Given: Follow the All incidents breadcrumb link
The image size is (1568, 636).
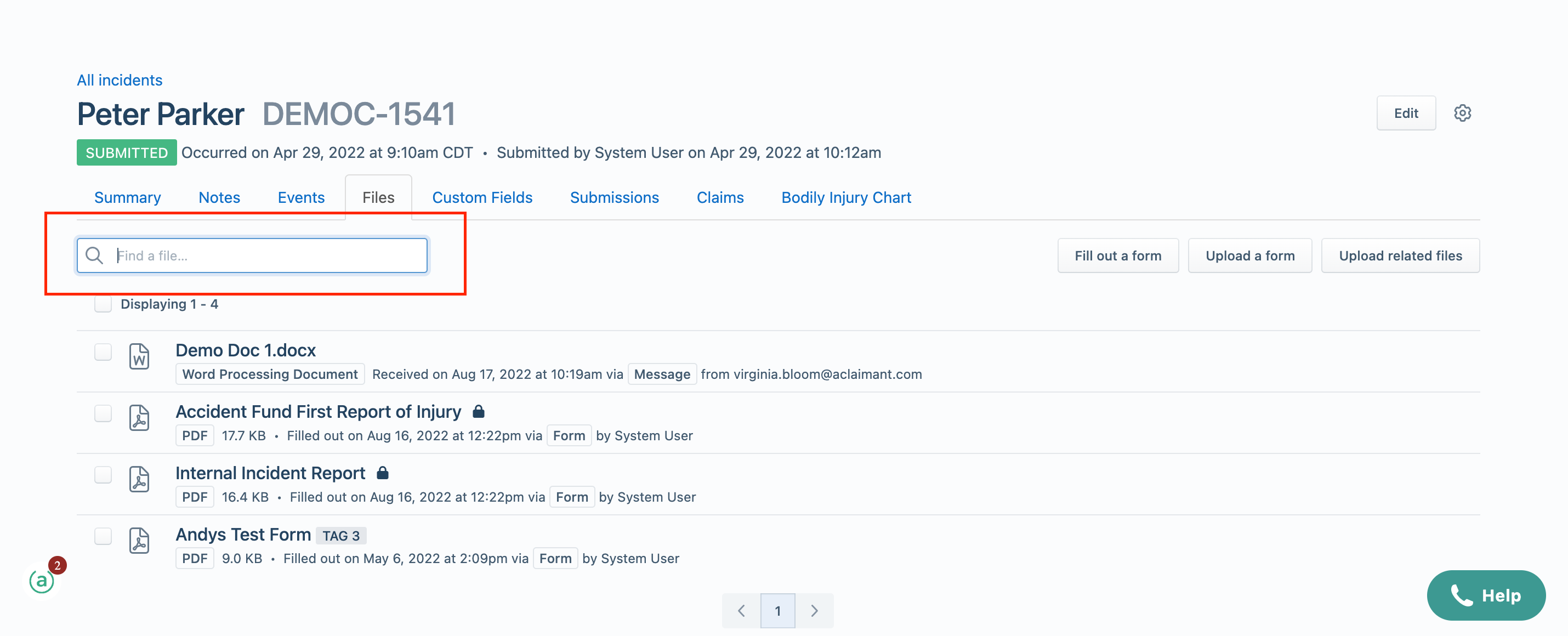Looking at the screenshot, I should [x=120, y=81].
